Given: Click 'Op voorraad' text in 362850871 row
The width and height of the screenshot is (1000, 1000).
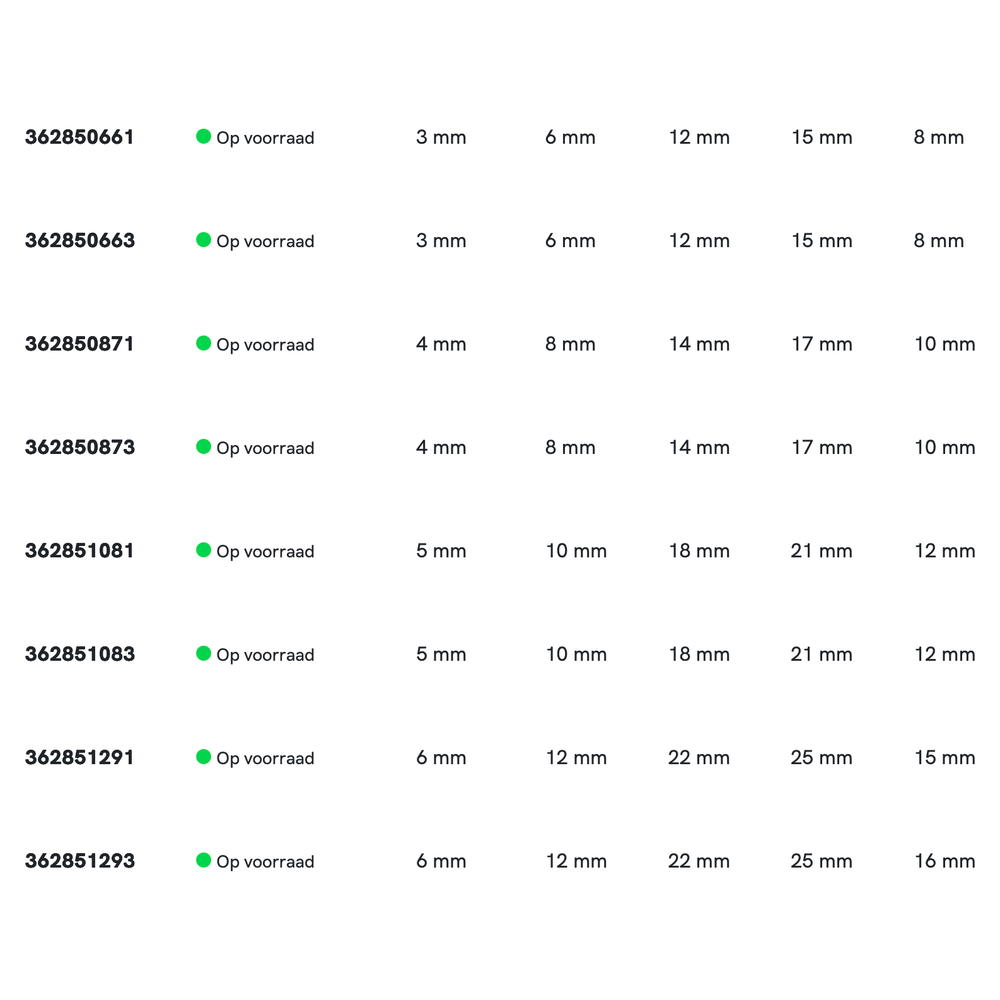Looking at the screenshot, I should (x=265, y=345).
